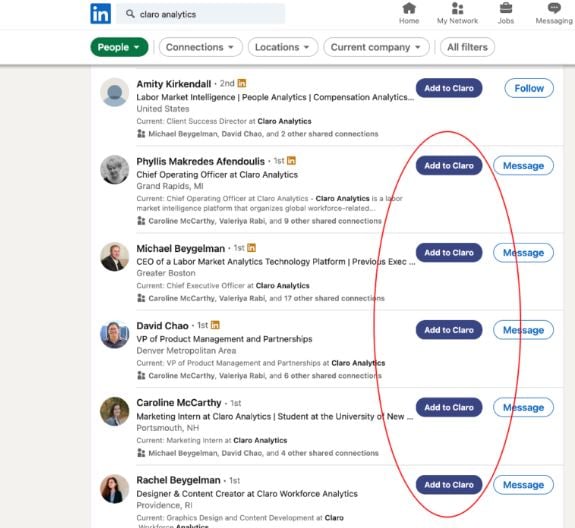Screen dimensions: 575x528
Task: Click 'Chief Operating Officer at Claro Analytics' headline
Action: (x=217, y=175)
